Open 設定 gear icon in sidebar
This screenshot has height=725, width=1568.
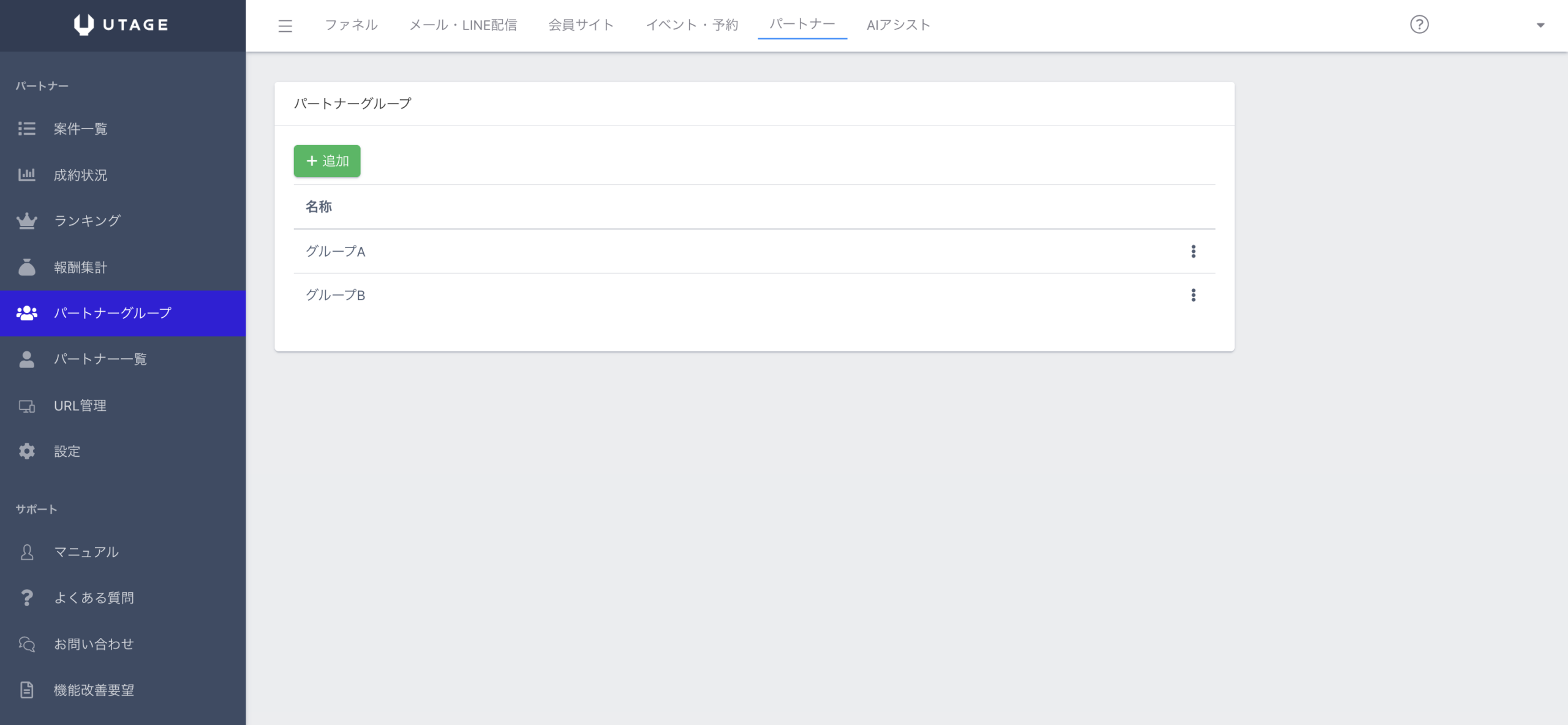click(x=26, y=452)
